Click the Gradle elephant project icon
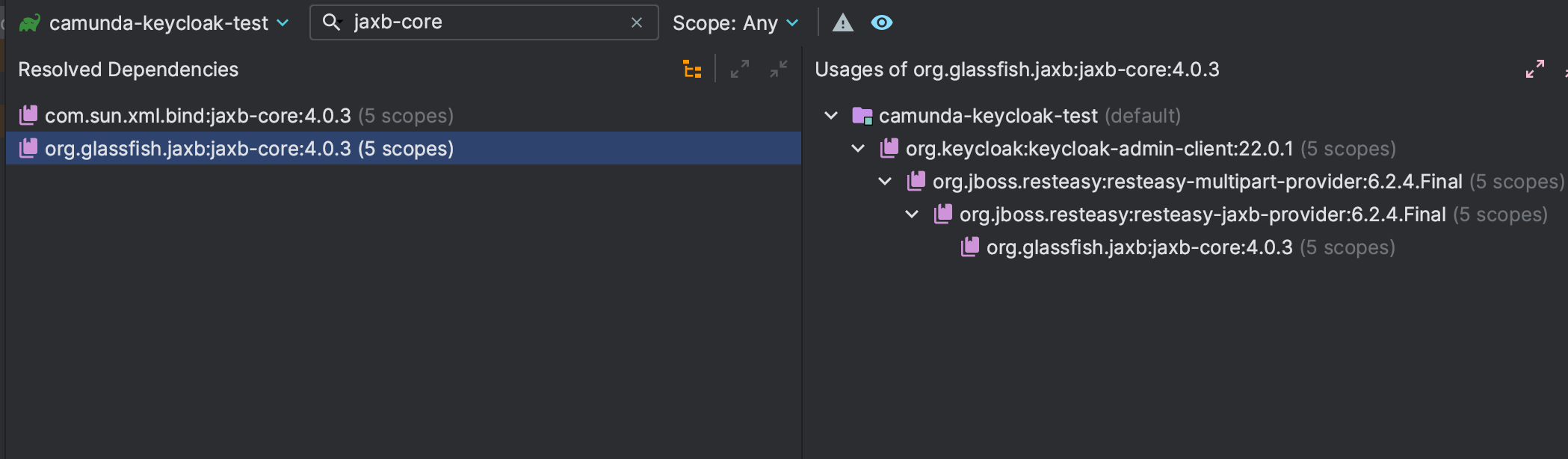1568x459 pixels. tap(30, 23)
